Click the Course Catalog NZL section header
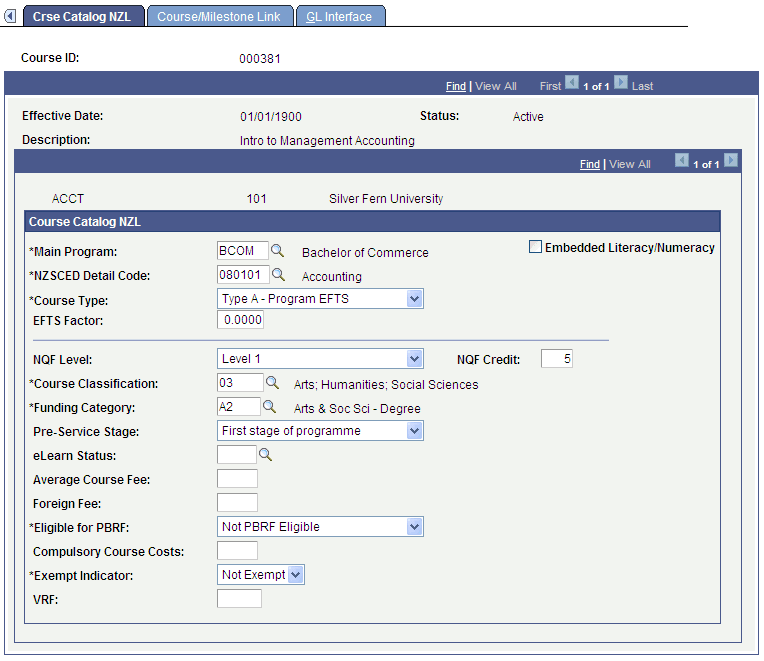The height and width of the screenshot is (661, 764). (x=372, y=222)
